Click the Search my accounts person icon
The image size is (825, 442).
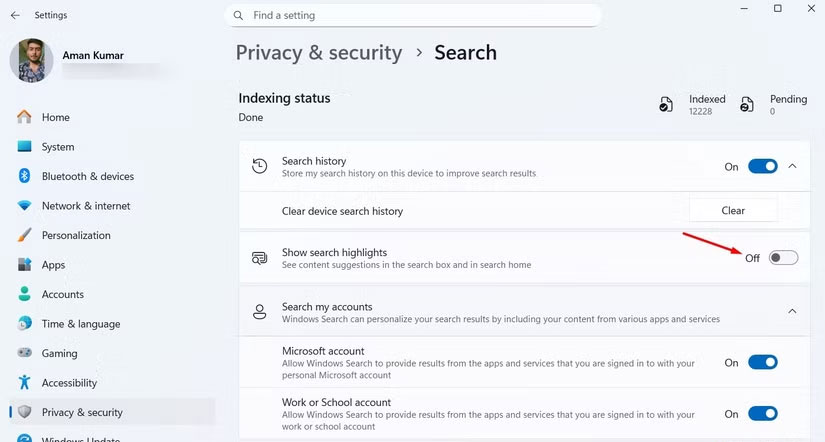(x=260, y=312)
